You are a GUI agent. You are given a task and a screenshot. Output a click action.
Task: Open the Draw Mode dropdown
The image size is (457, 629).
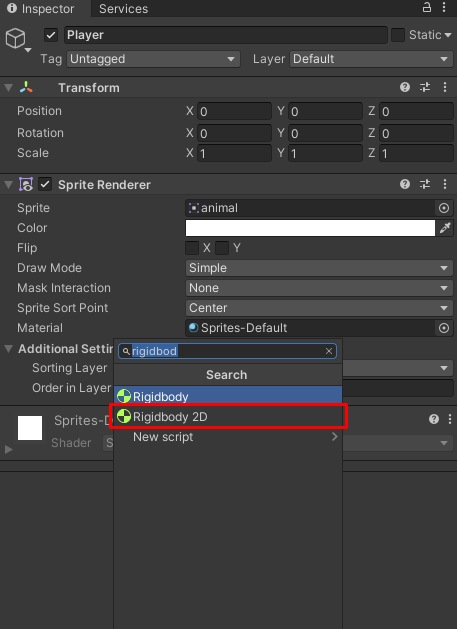(319, 268)
